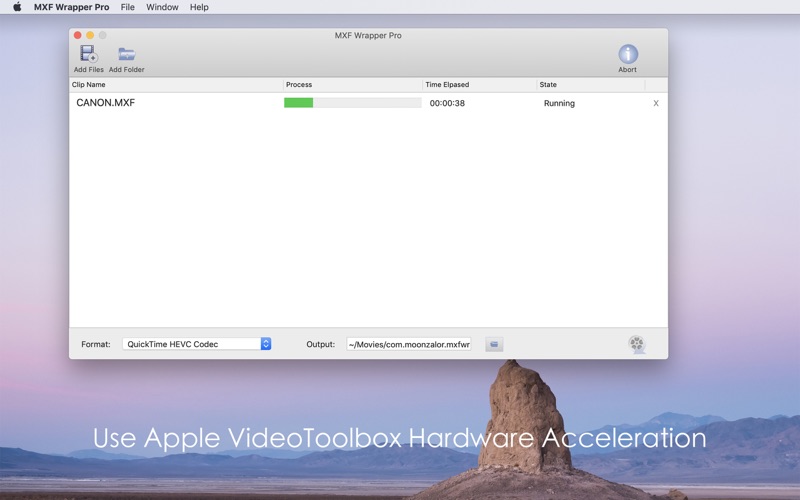Remove CANON.MXF with the X button

click(656, 103)
